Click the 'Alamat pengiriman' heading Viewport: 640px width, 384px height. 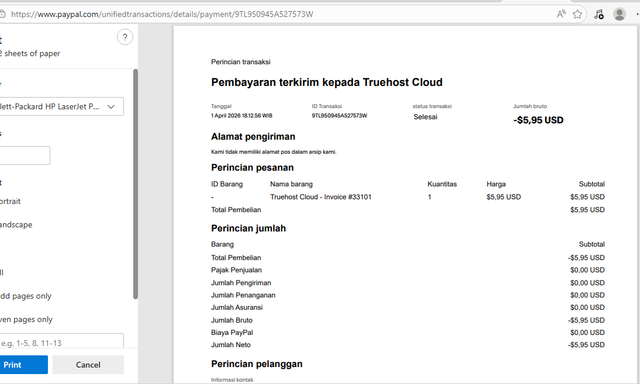click(x=253, y=137)
